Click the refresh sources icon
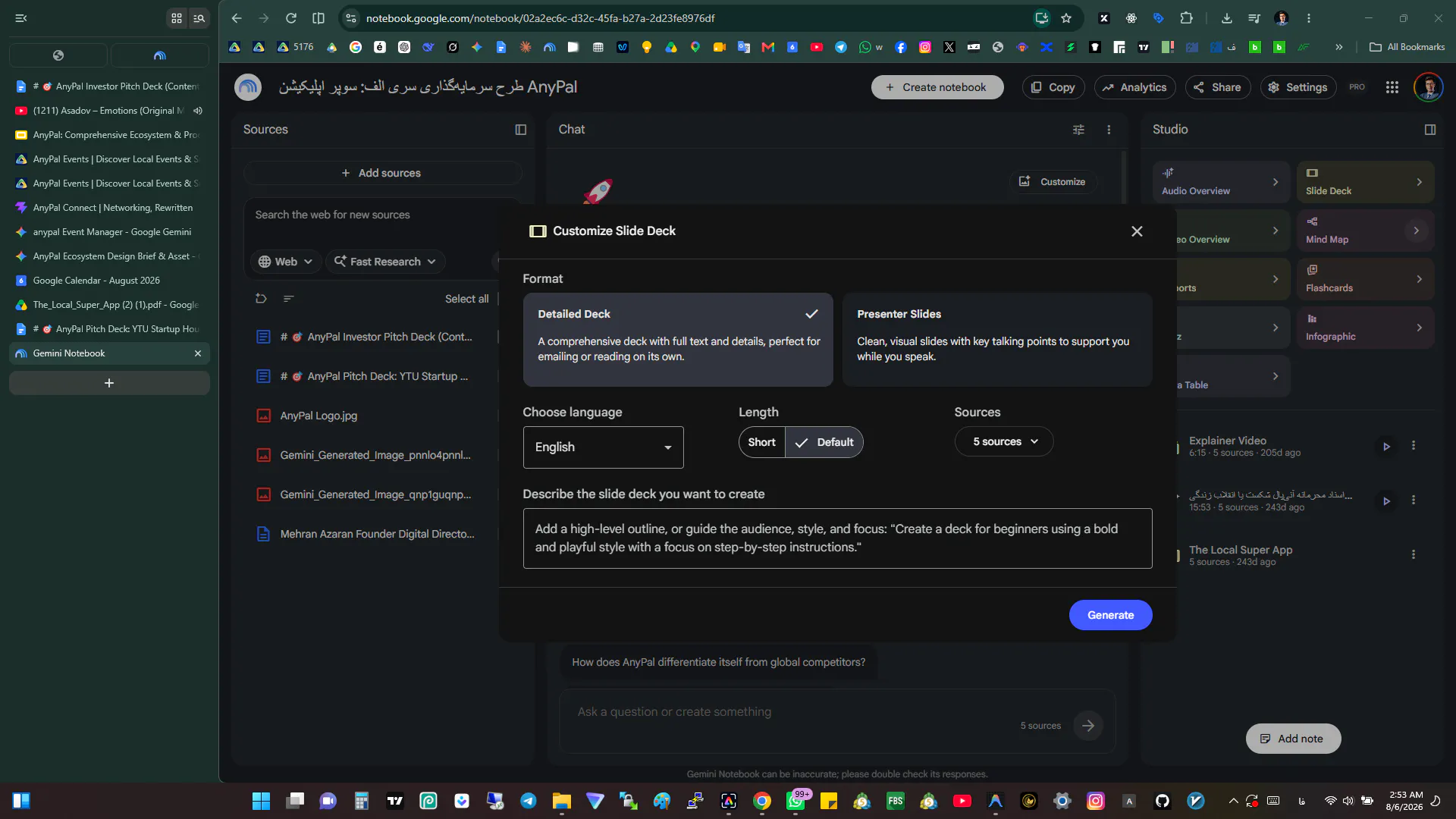Screen dimensions: 1456x819 click(x=261, y=299)
